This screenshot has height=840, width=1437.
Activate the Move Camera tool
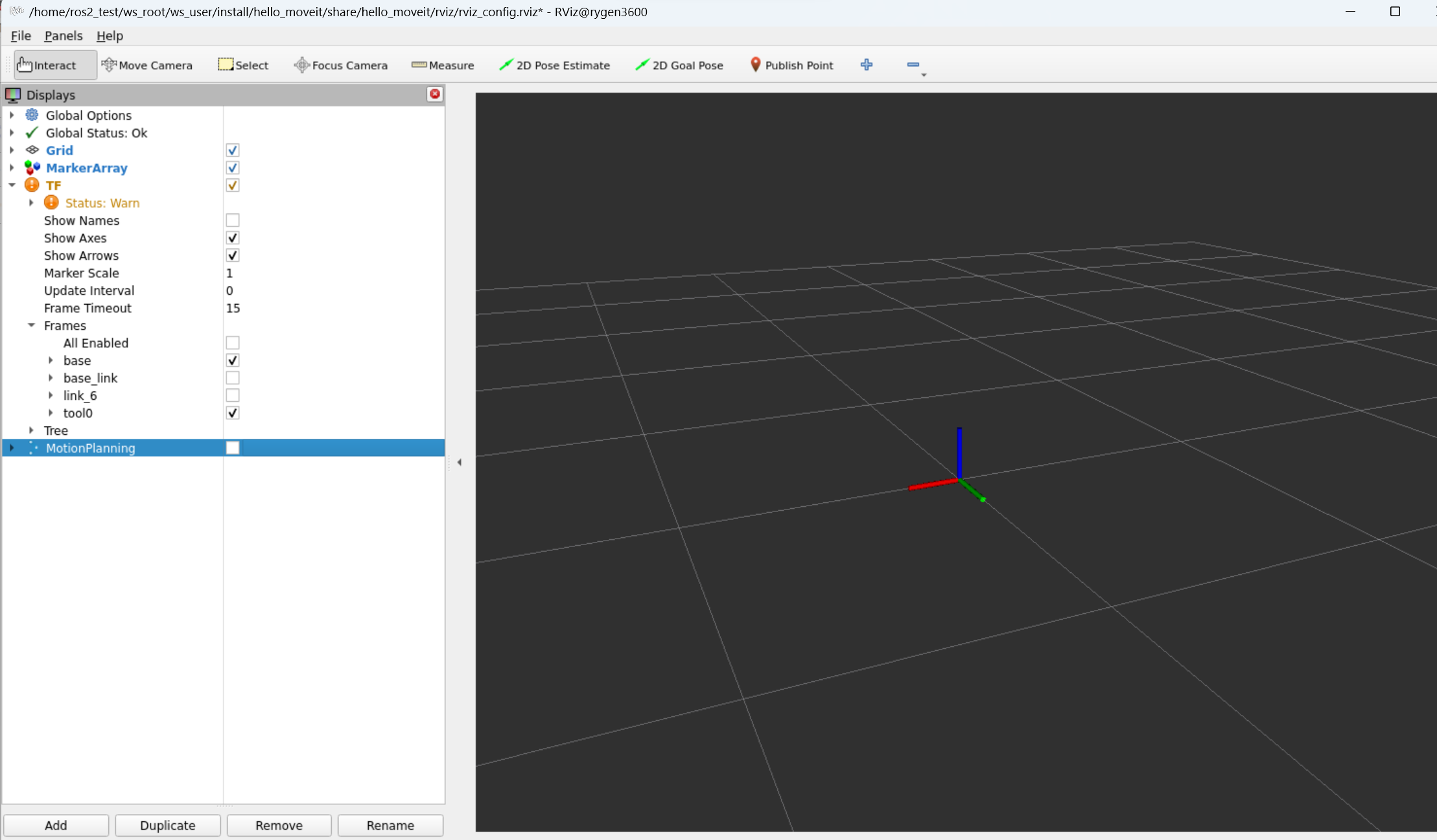pos(147,65)
